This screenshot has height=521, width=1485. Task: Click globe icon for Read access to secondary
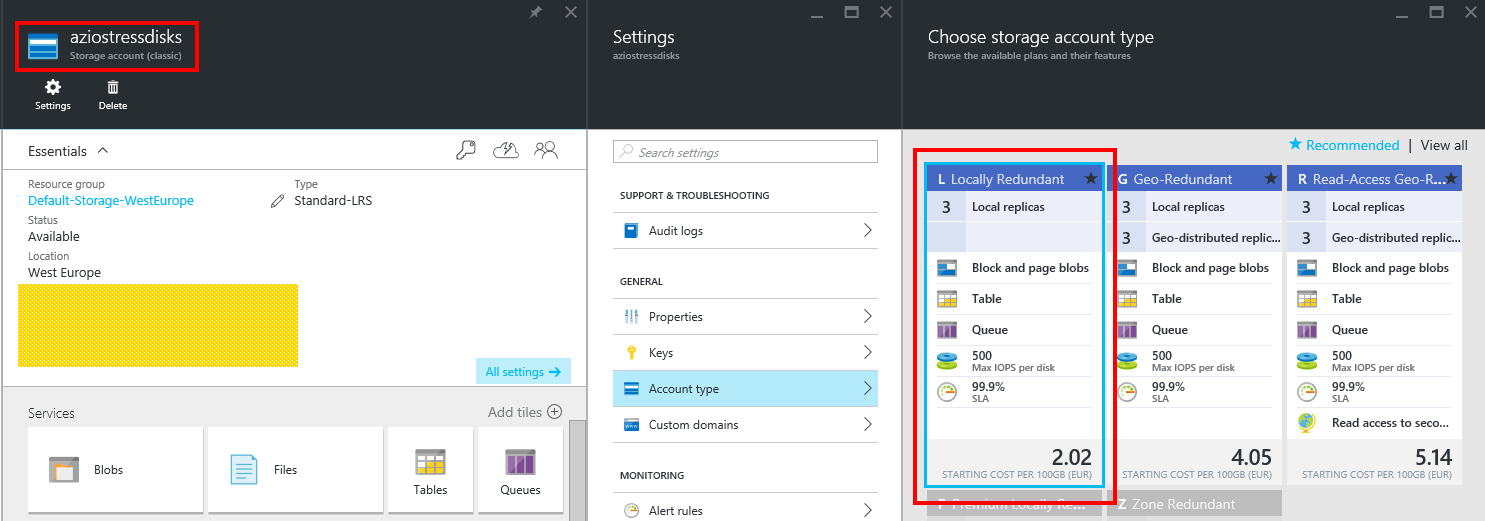tap(1307, 423)
